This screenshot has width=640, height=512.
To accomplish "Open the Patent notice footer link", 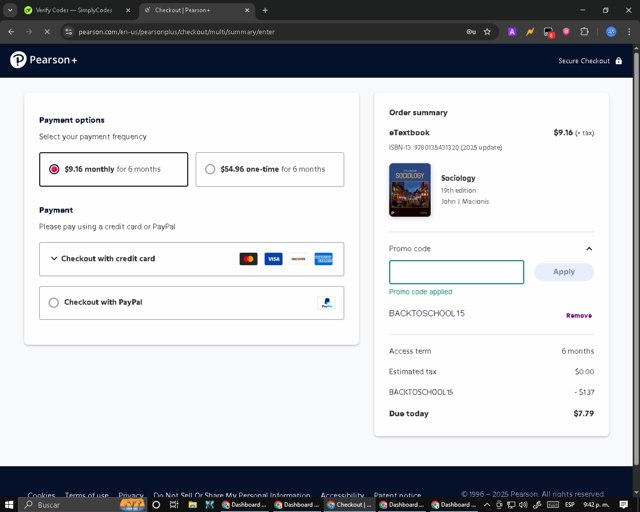I will tap(398, 495).
